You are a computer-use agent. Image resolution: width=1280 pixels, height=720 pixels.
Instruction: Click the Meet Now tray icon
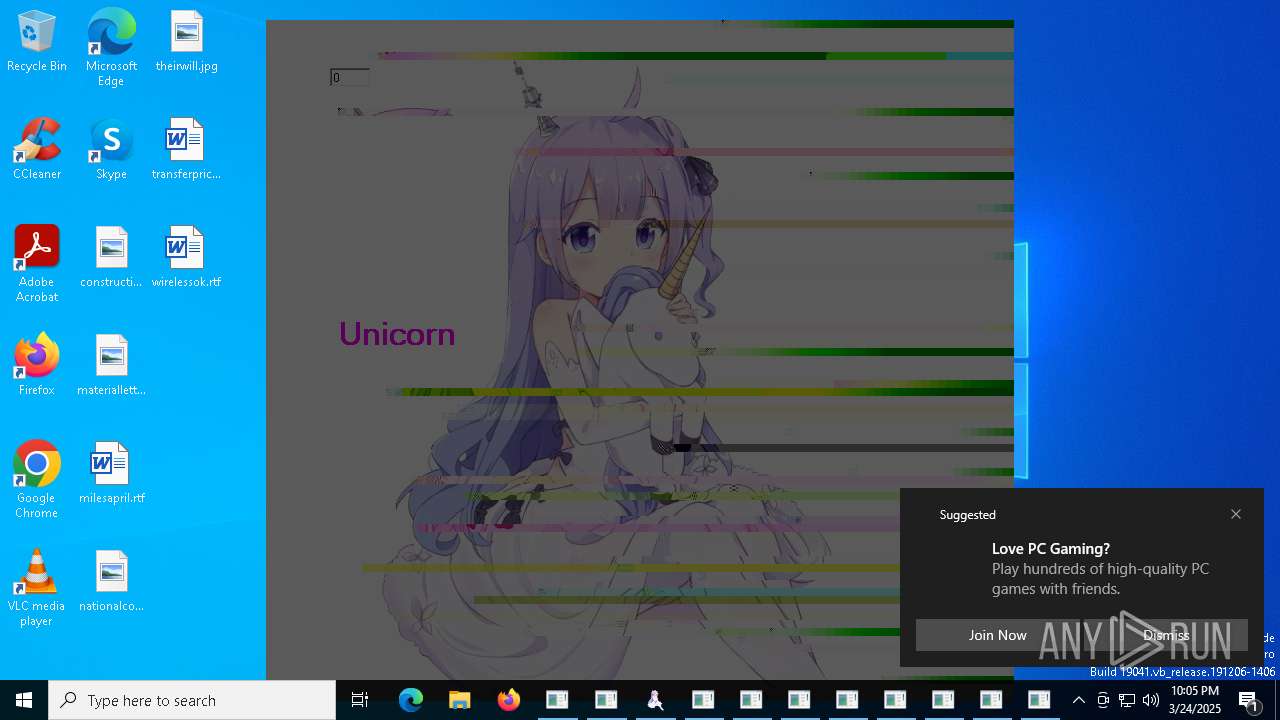pos(1103,700)
